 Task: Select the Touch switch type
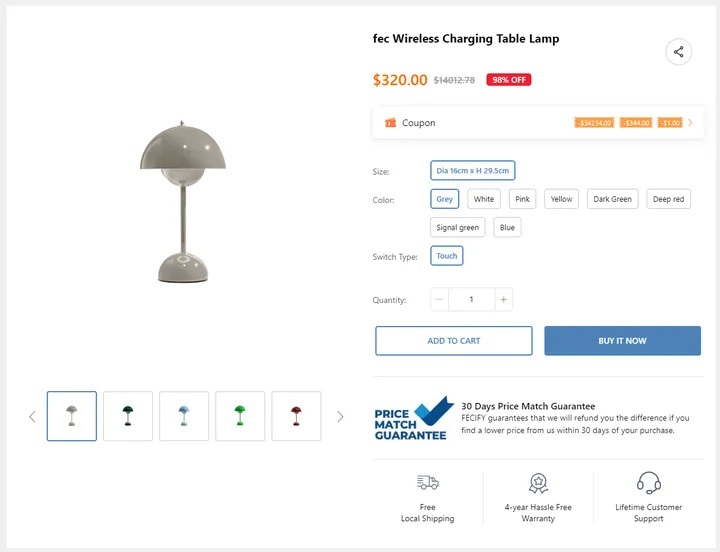coord(447,256)
